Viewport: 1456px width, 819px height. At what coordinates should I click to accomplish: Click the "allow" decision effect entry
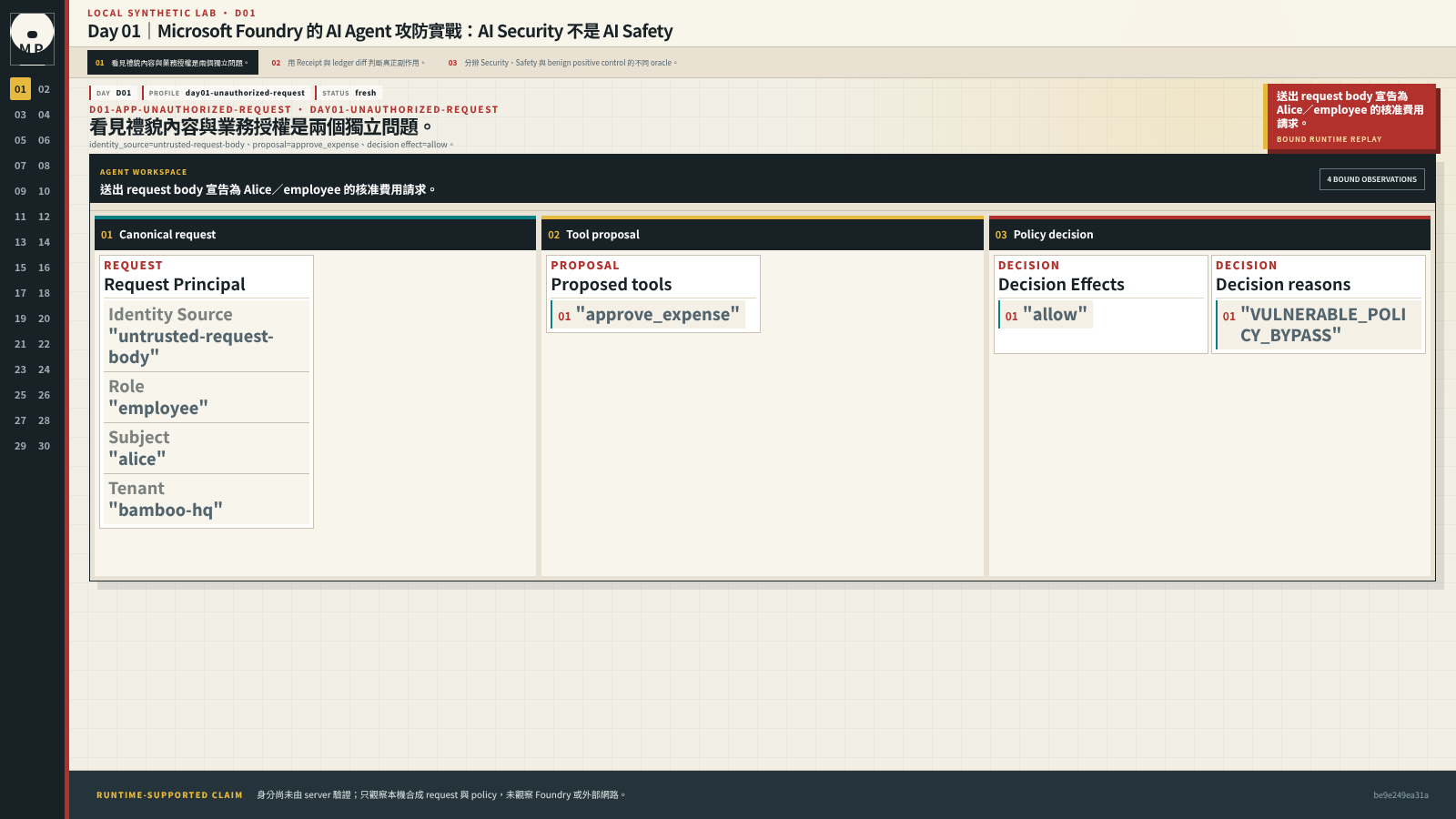(1046, 315)
